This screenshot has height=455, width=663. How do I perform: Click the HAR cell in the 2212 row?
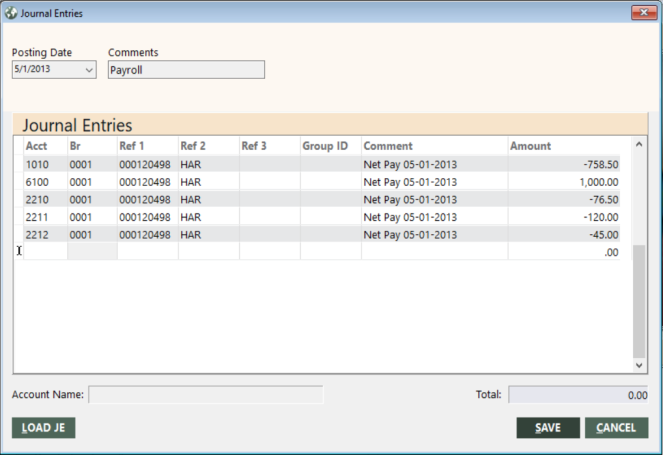click(209, 235)
